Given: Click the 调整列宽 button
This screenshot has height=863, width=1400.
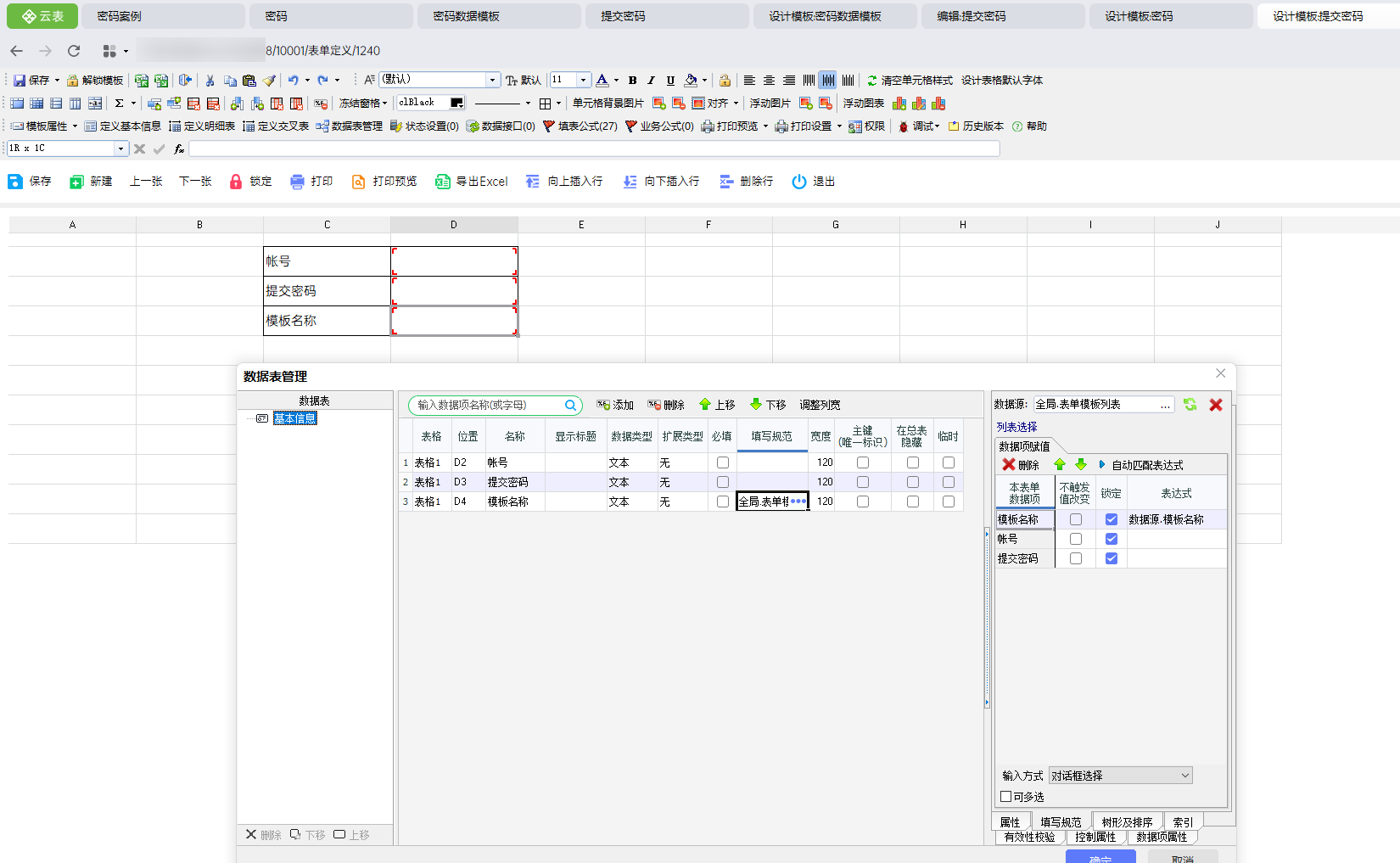Looking at the screenshot, I should pos(820,405).
